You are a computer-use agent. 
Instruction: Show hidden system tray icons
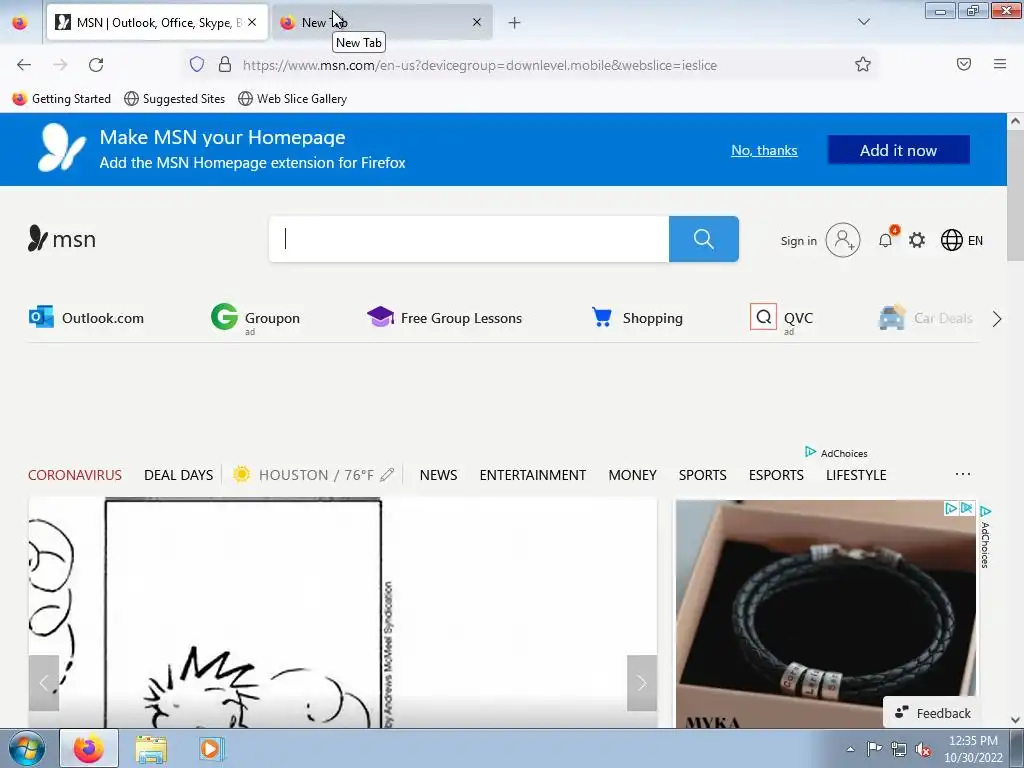[x=850, y=749]
